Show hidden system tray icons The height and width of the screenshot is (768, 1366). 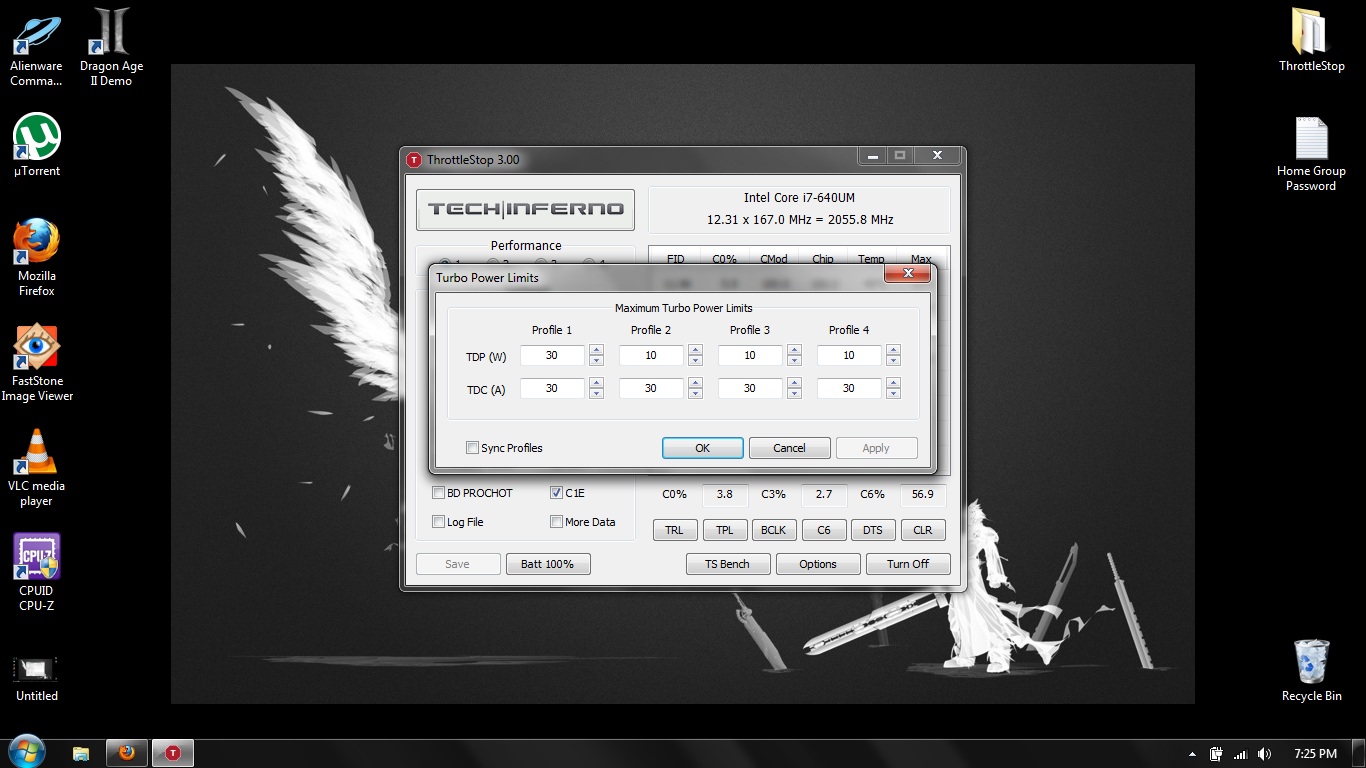tap(1191, 754)
